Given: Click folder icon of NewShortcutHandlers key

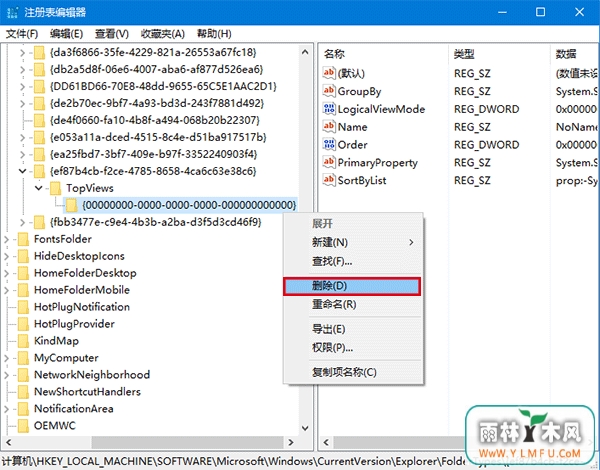Looking at the screenshot, I should coord(23,392).
